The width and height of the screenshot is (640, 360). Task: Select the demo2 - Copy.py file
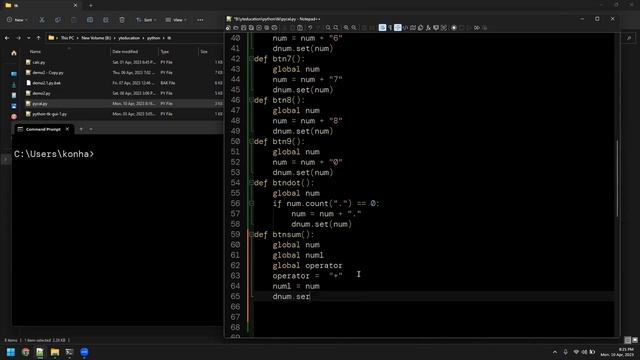pos(123,73)
